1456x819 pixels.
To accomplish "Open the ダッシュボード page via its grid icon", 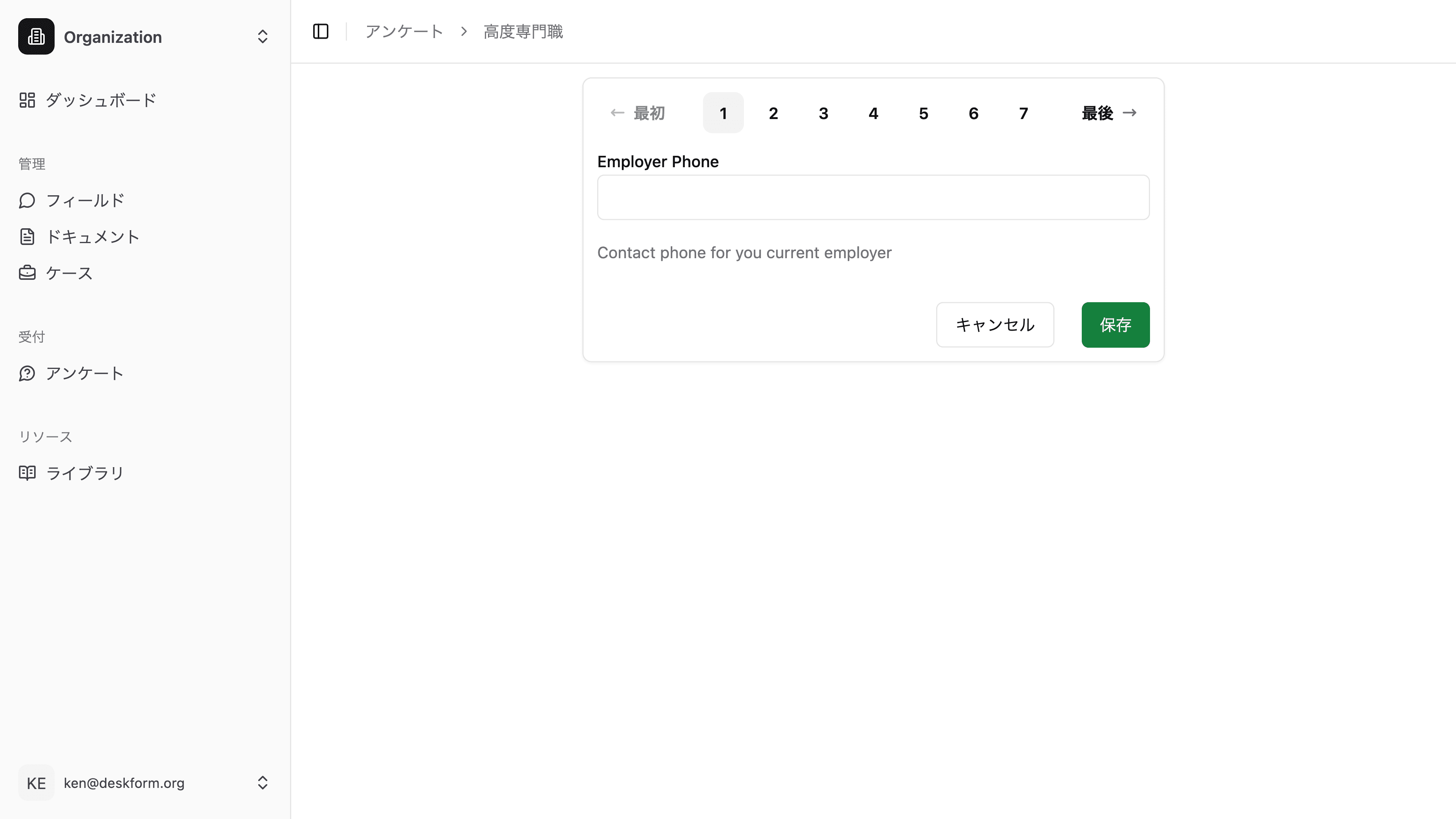I will (27, 99).
